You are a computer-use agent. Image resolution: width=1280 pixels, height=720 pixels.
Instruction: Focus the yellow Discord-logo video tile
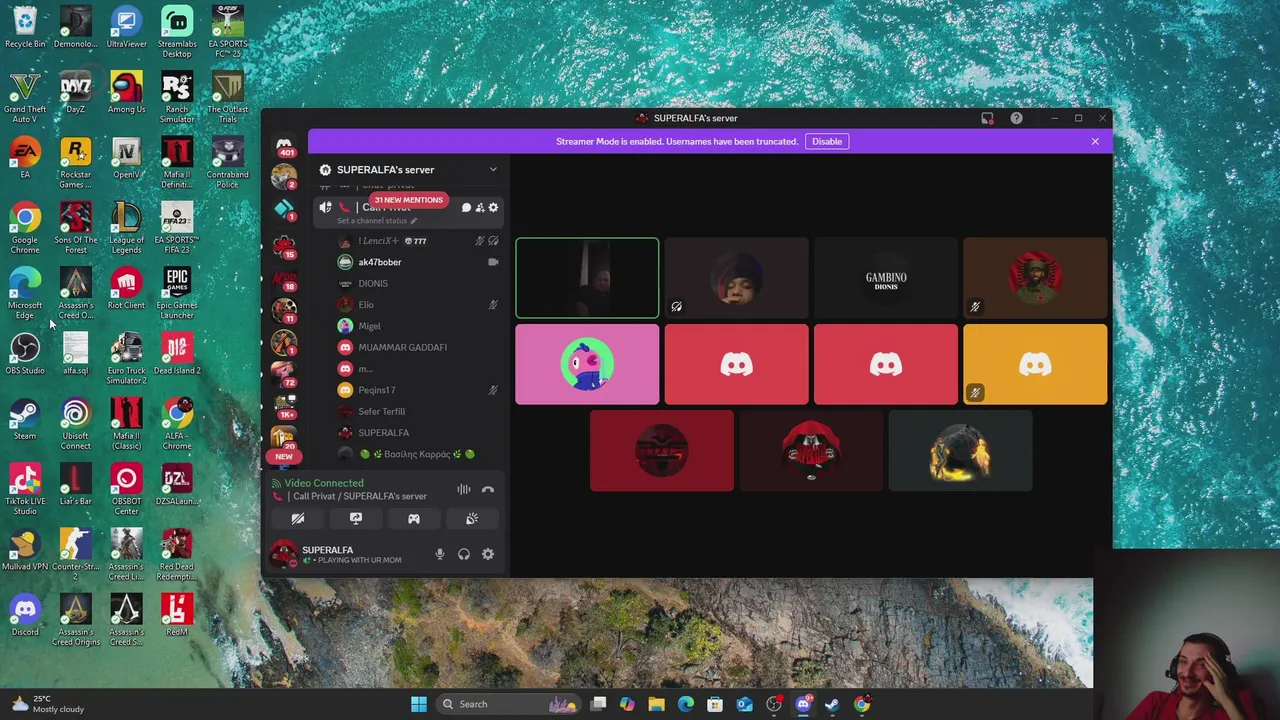[x=1035, y=364]
